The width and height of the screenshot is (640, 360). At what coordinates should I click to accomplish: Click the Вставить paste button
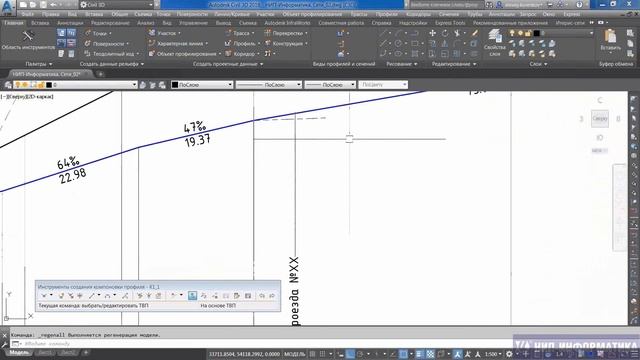tap(610, 40)
